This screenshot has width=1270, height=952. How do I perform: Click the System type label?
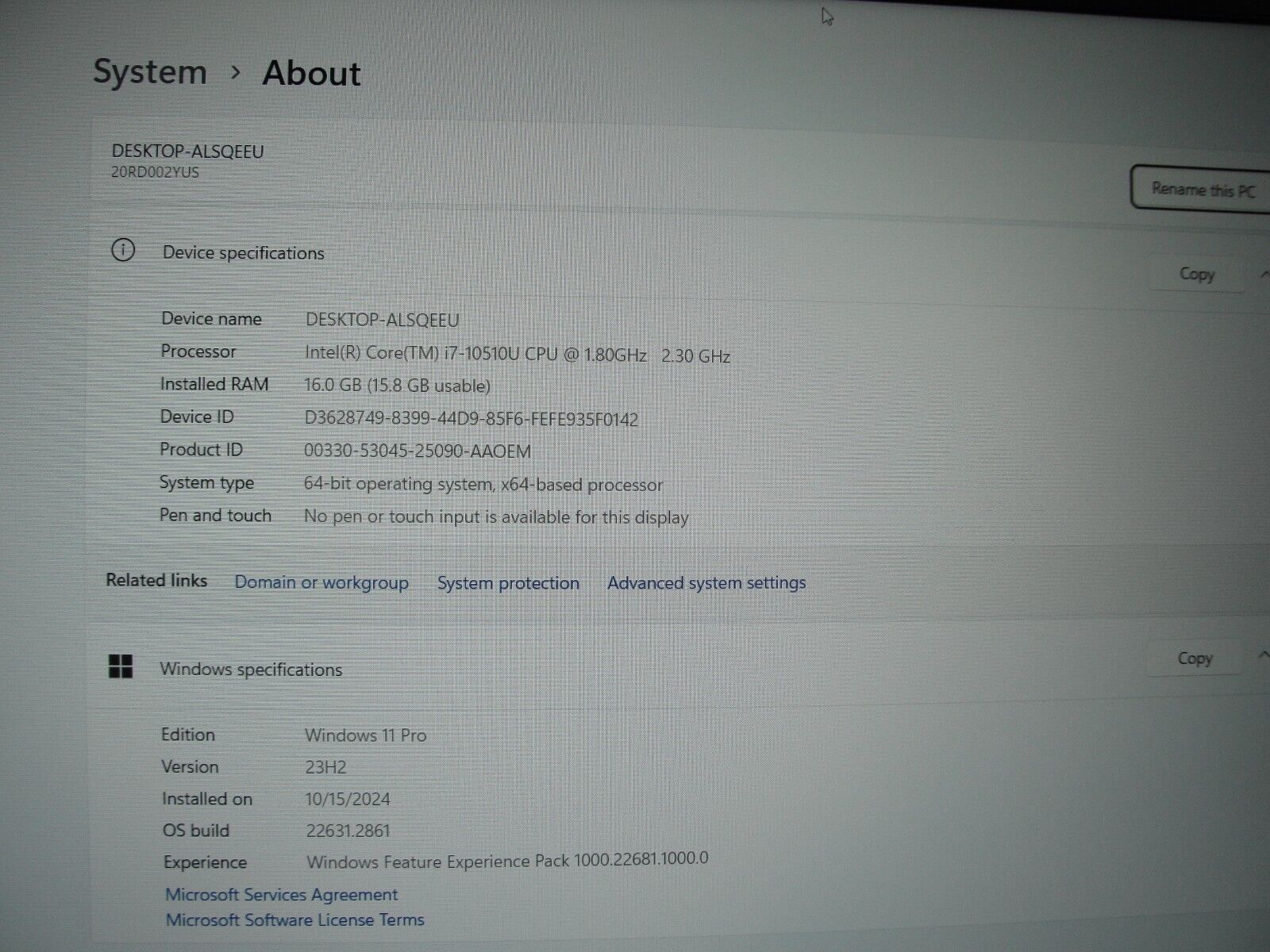click(206, 482)
